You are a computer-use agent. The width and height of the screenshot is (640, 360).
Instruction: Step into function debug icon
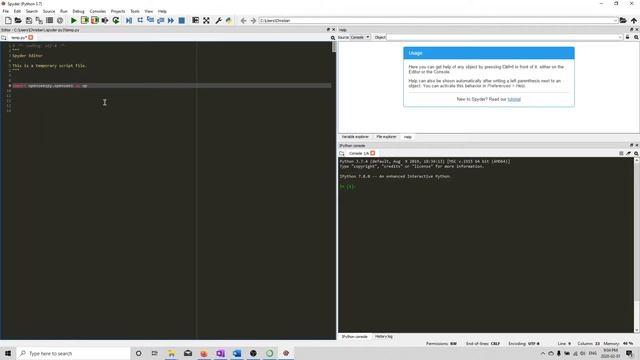[150, 20]
